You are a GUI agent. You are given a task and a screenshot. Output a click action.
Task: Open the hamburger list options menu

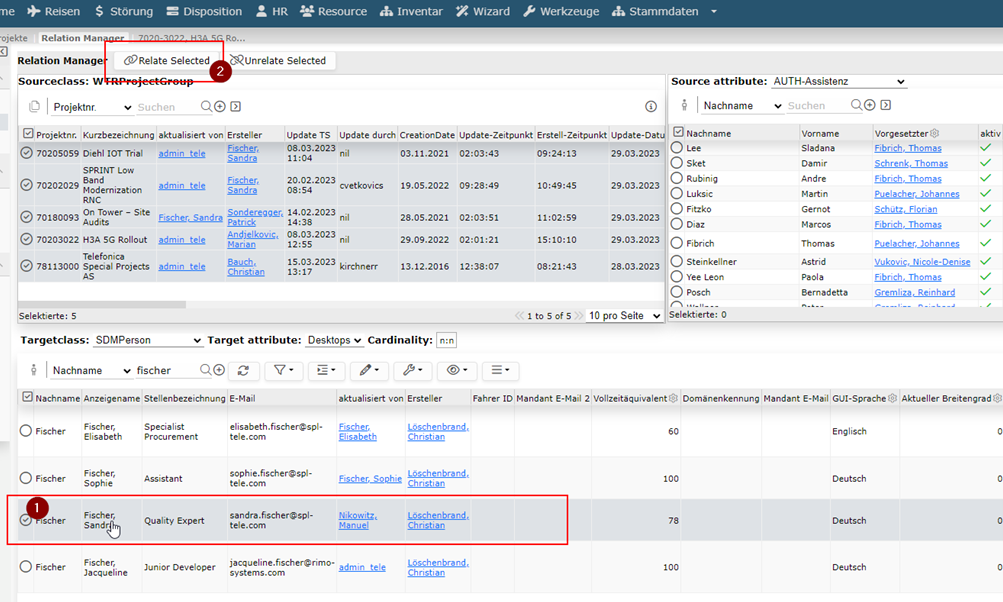coord(500,370)
